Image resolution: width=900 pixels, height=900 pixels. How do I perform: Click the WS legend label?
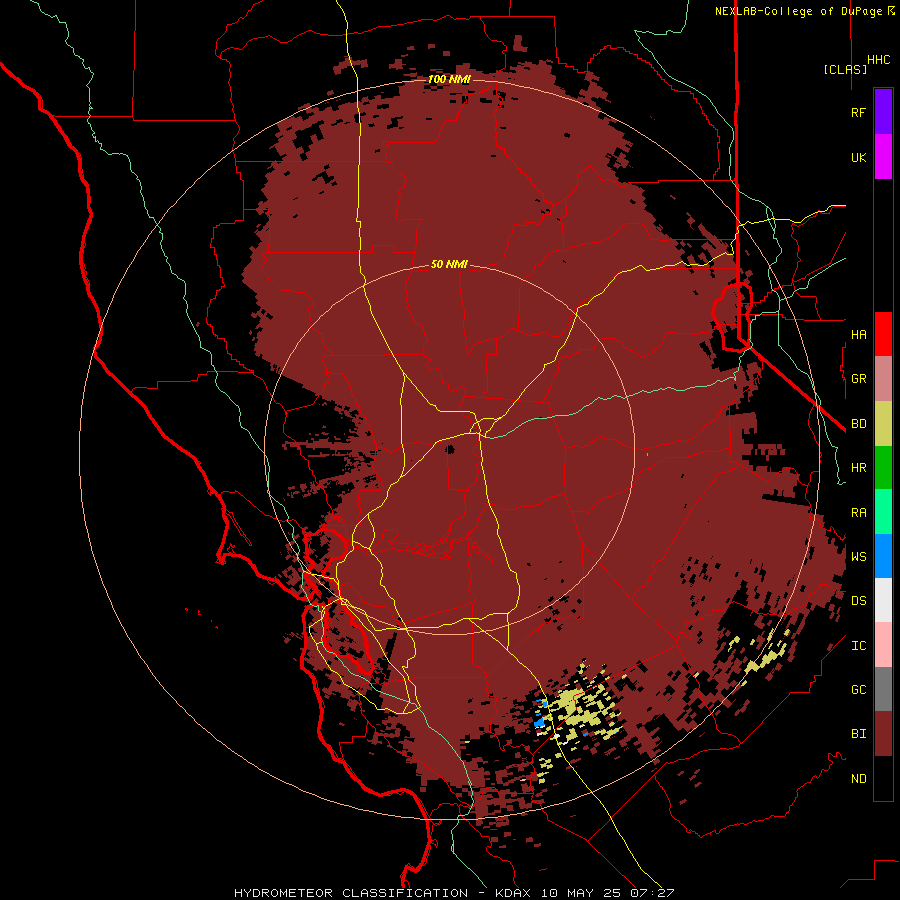coord(858,556)
